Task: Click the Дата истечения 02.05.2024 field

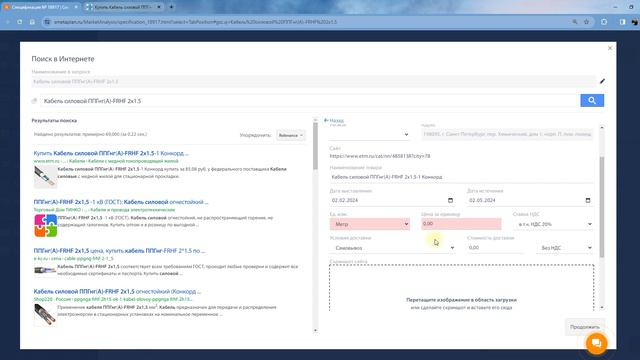Action: [530, 200]
